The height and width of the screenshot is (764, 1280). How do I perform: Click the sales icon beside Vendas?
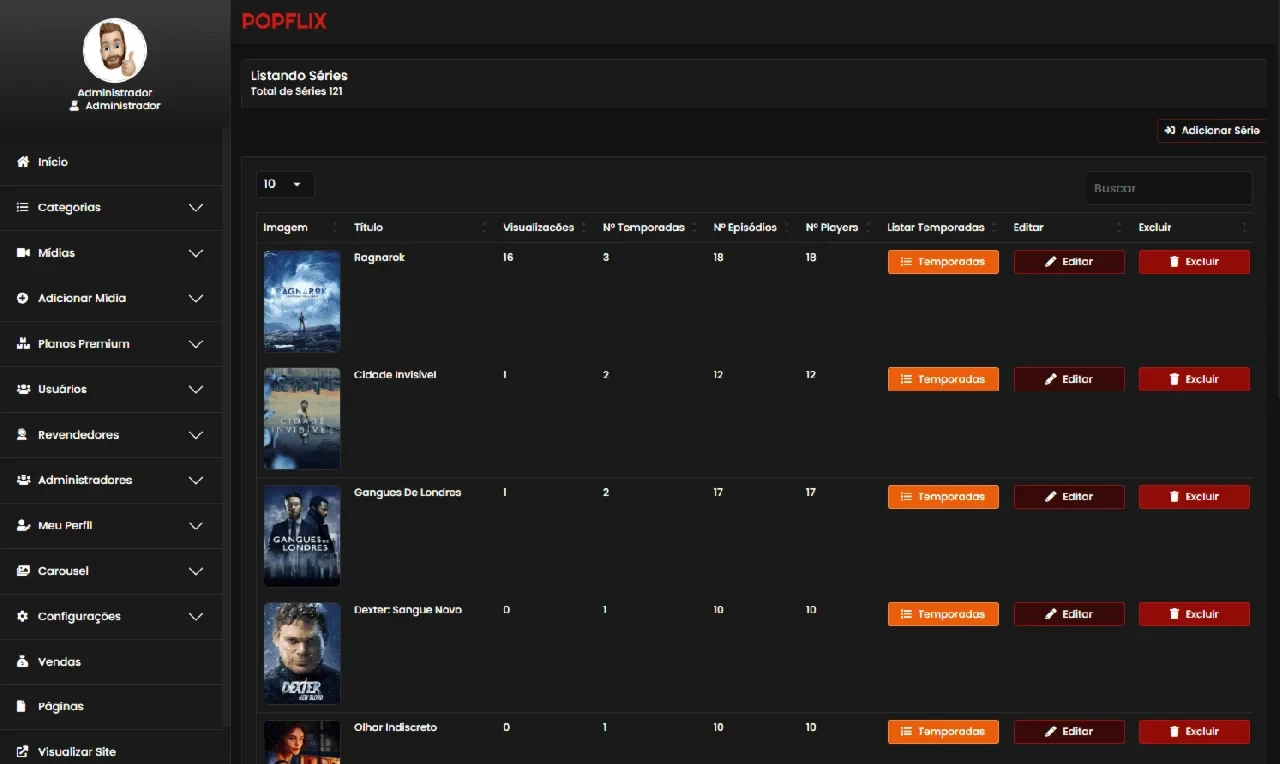(x=23, y=662)
